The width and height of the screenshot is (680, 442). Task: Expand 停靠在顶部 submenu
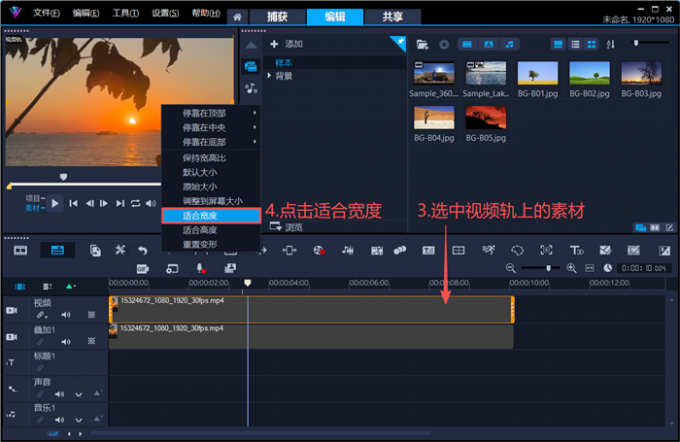pos(254,113)
